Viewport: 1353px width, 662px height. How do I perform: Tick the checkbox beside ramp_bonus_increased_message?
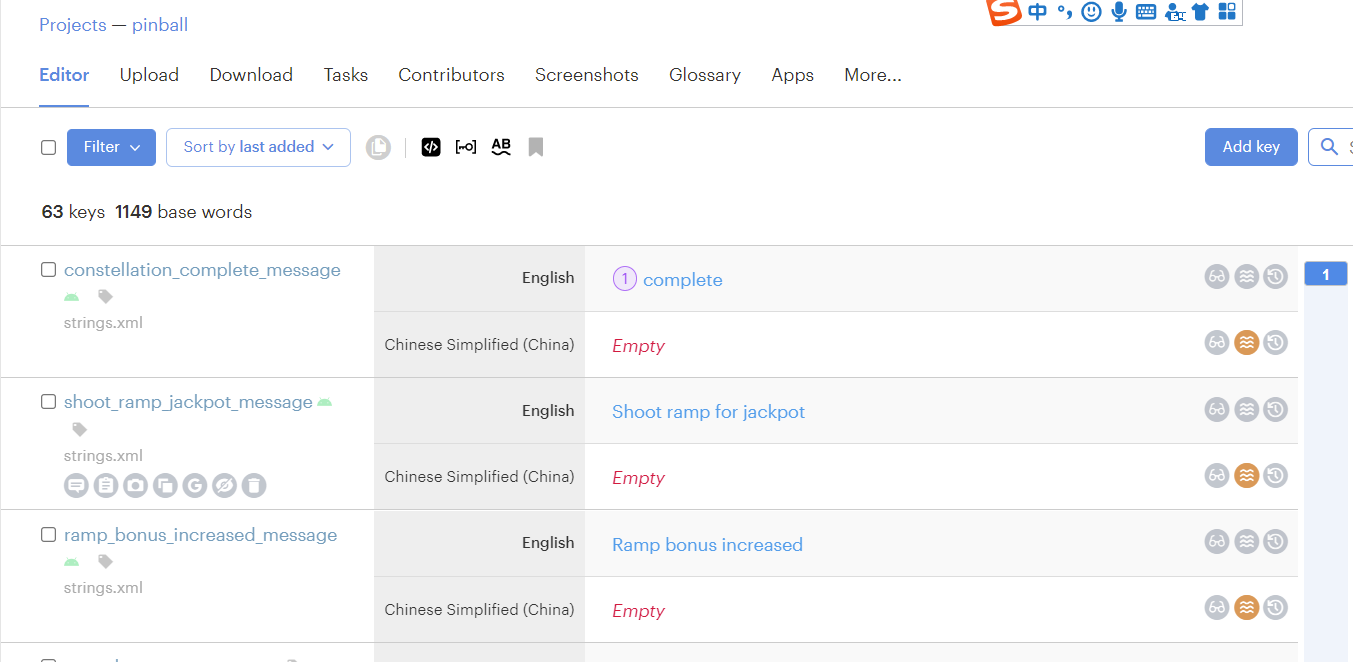(x=48, y=534)
